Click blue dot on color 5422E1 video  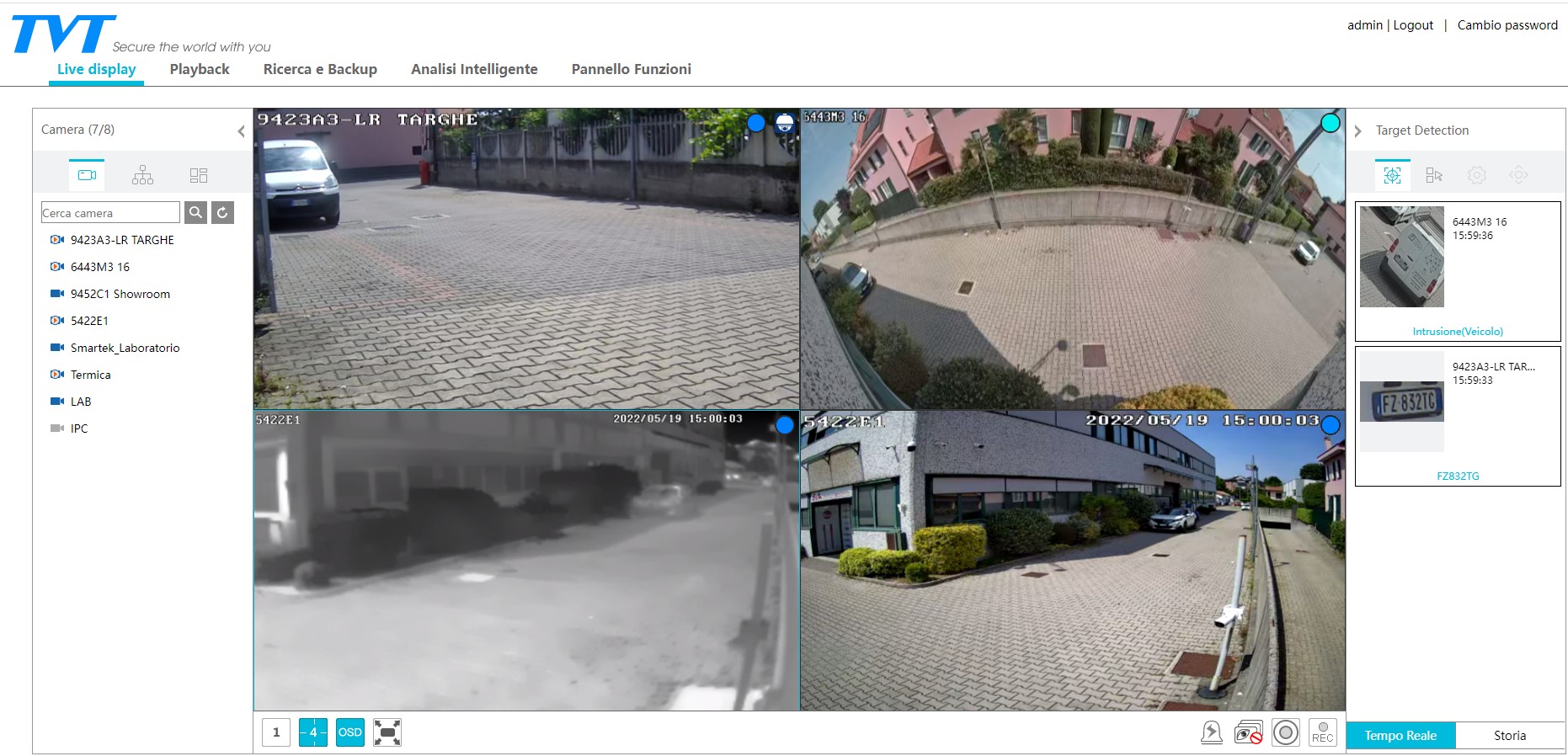(1331, 425)
